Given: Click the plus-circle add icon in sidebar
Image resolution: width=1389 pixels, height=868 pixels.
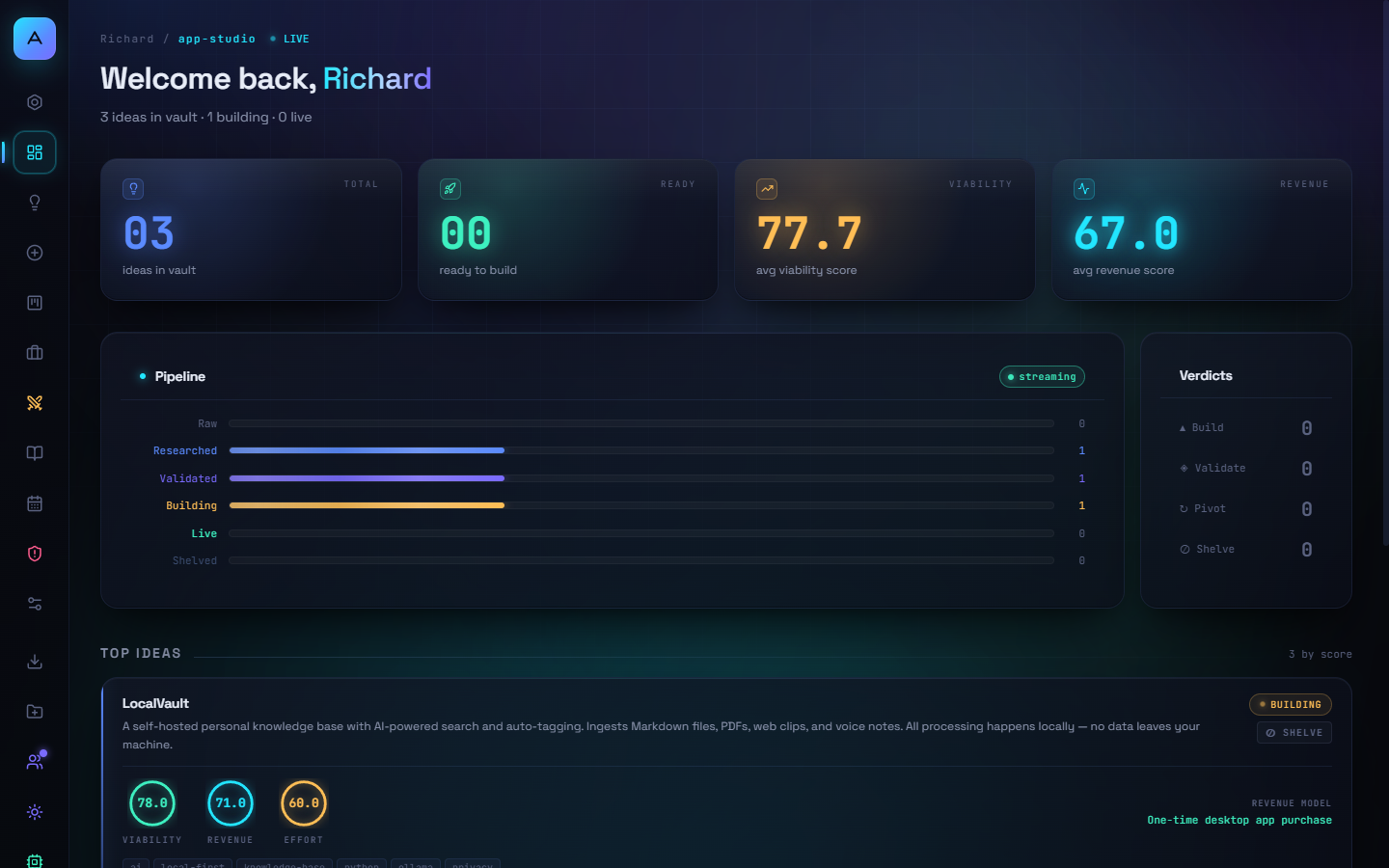Looking at the screenshot, I should (35, 253).
